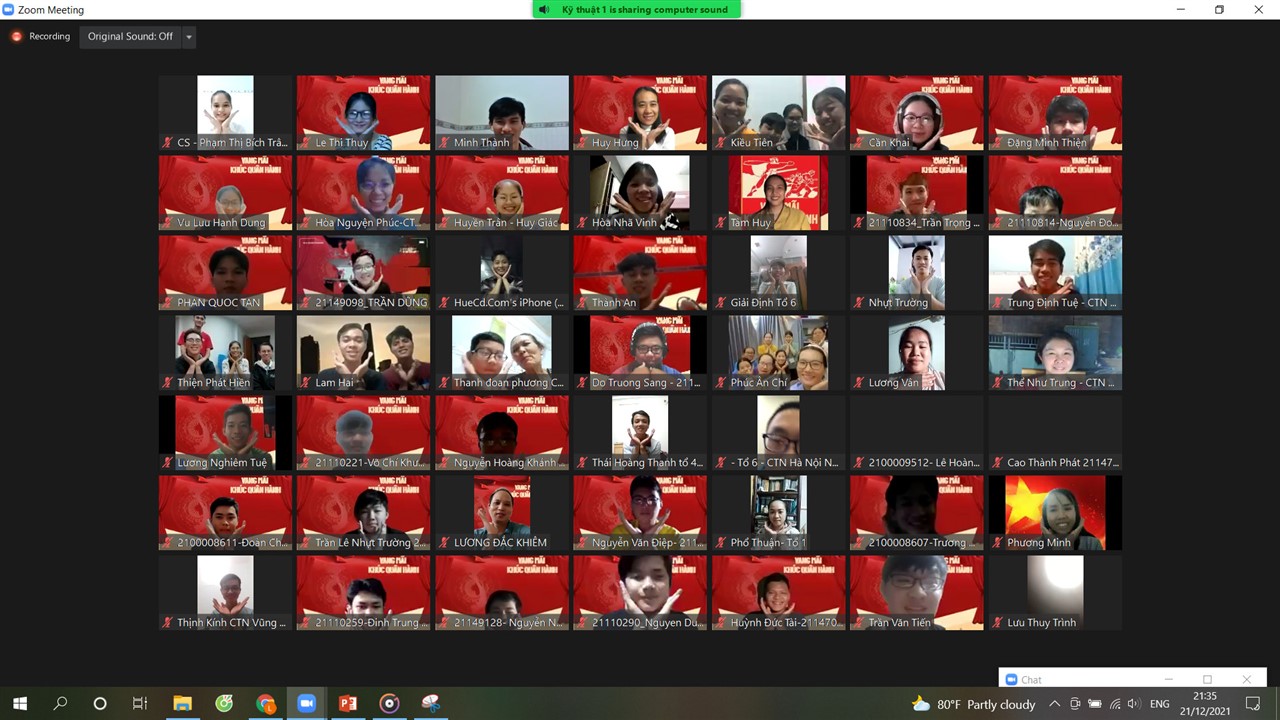The height and width of the screenshot is (720, 1280).
Task: Open Windows Search from the taskbar
Action: pos(60,704)
